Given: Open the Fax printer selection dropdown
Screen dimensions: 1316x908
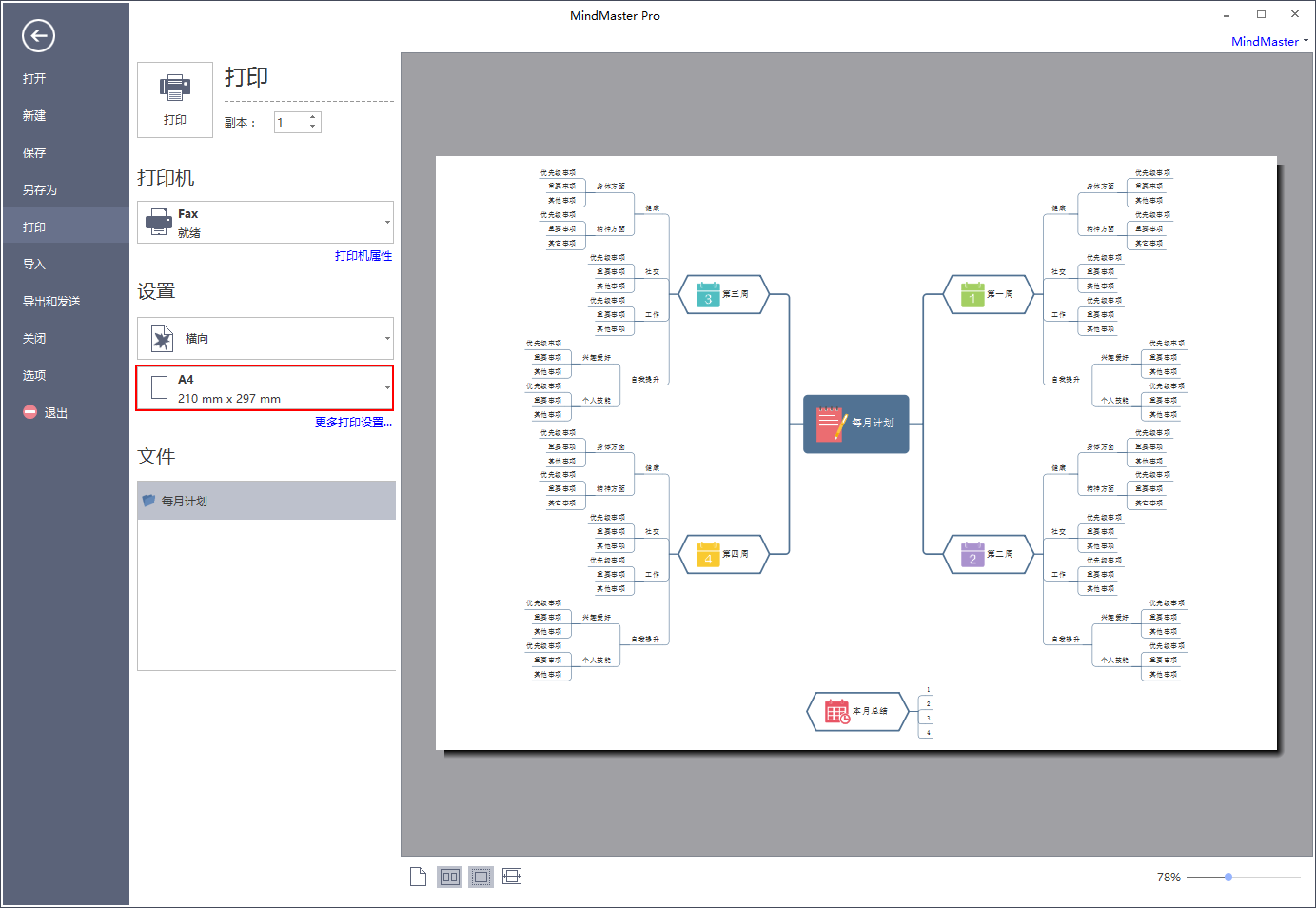Looking at the screenshot, I should click(265, 222).
